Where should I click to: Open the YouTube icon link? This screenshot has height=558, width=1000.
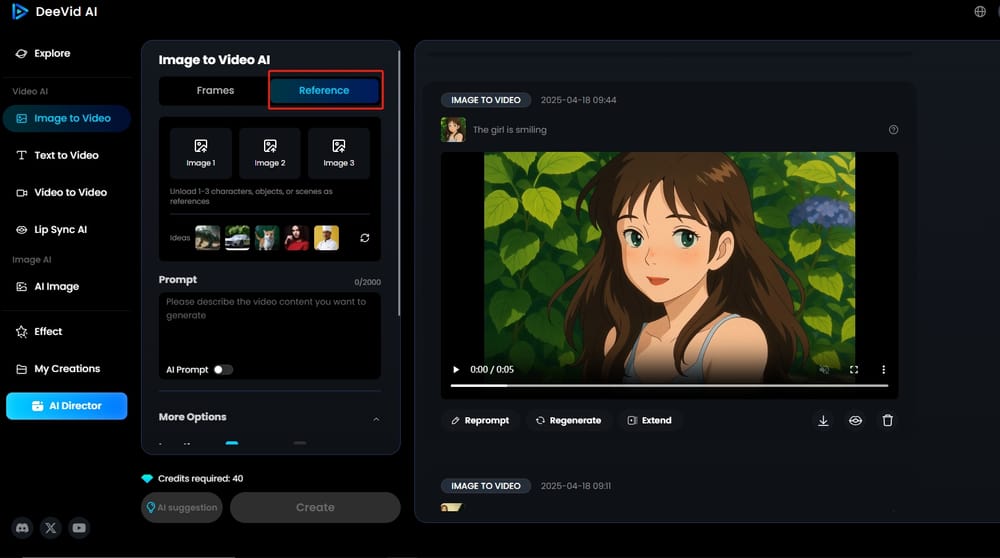79,528
